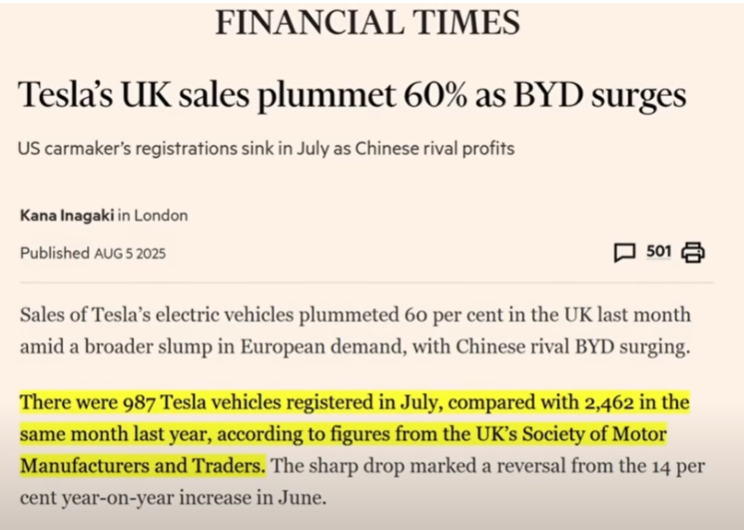Click the sentence beginning 'The sharp drop'

(480, 466)
